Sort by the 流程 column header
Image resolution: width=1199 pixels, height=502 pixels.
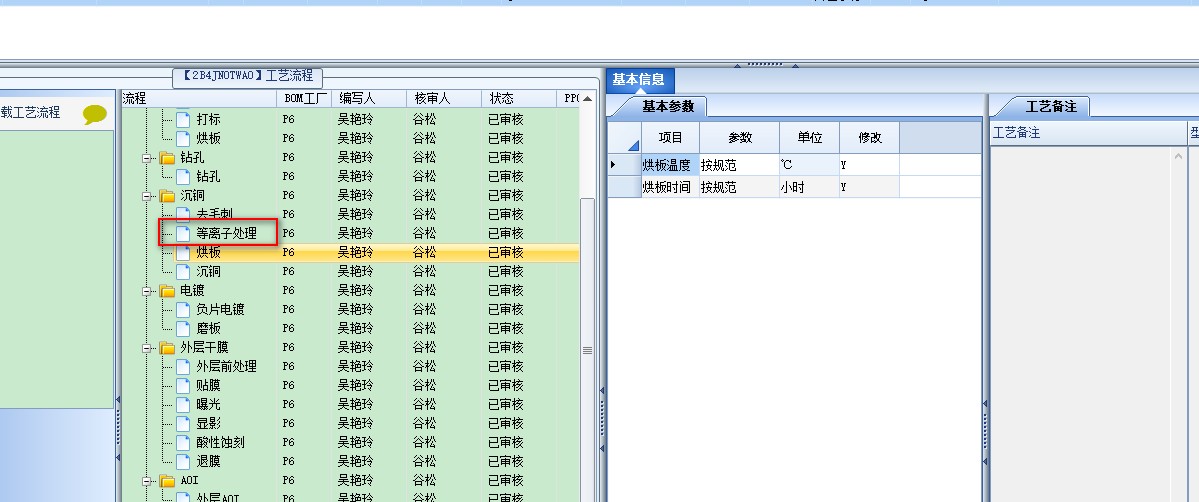click(x=199, y=98)
